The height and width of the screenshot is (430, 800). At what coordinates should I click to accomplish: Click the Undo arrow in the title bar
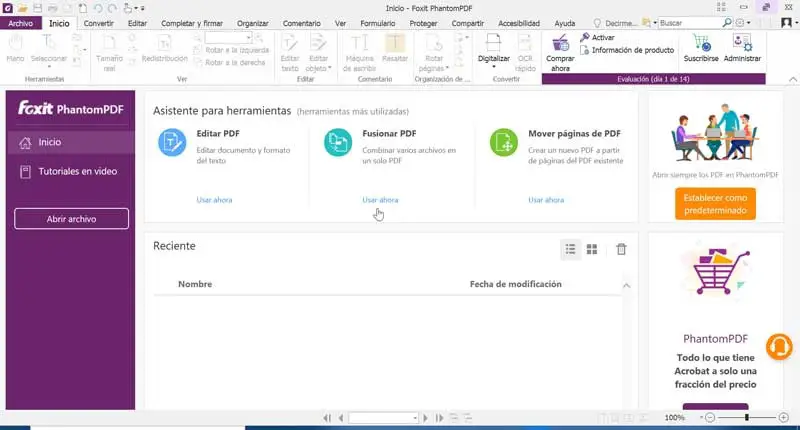(97, 8)
